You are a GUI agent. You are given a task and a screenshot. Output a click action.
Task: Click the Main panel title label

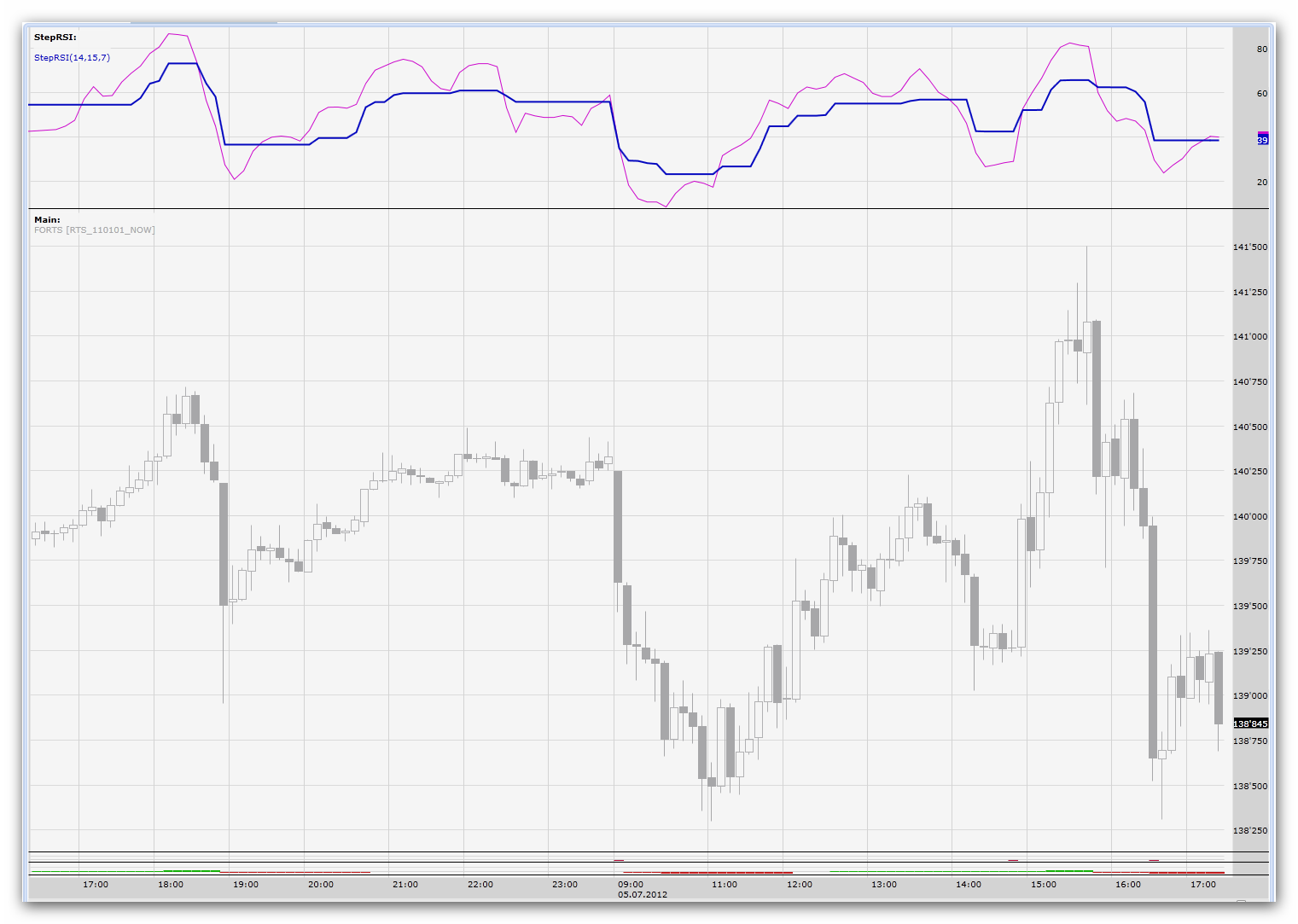point(47,220)
